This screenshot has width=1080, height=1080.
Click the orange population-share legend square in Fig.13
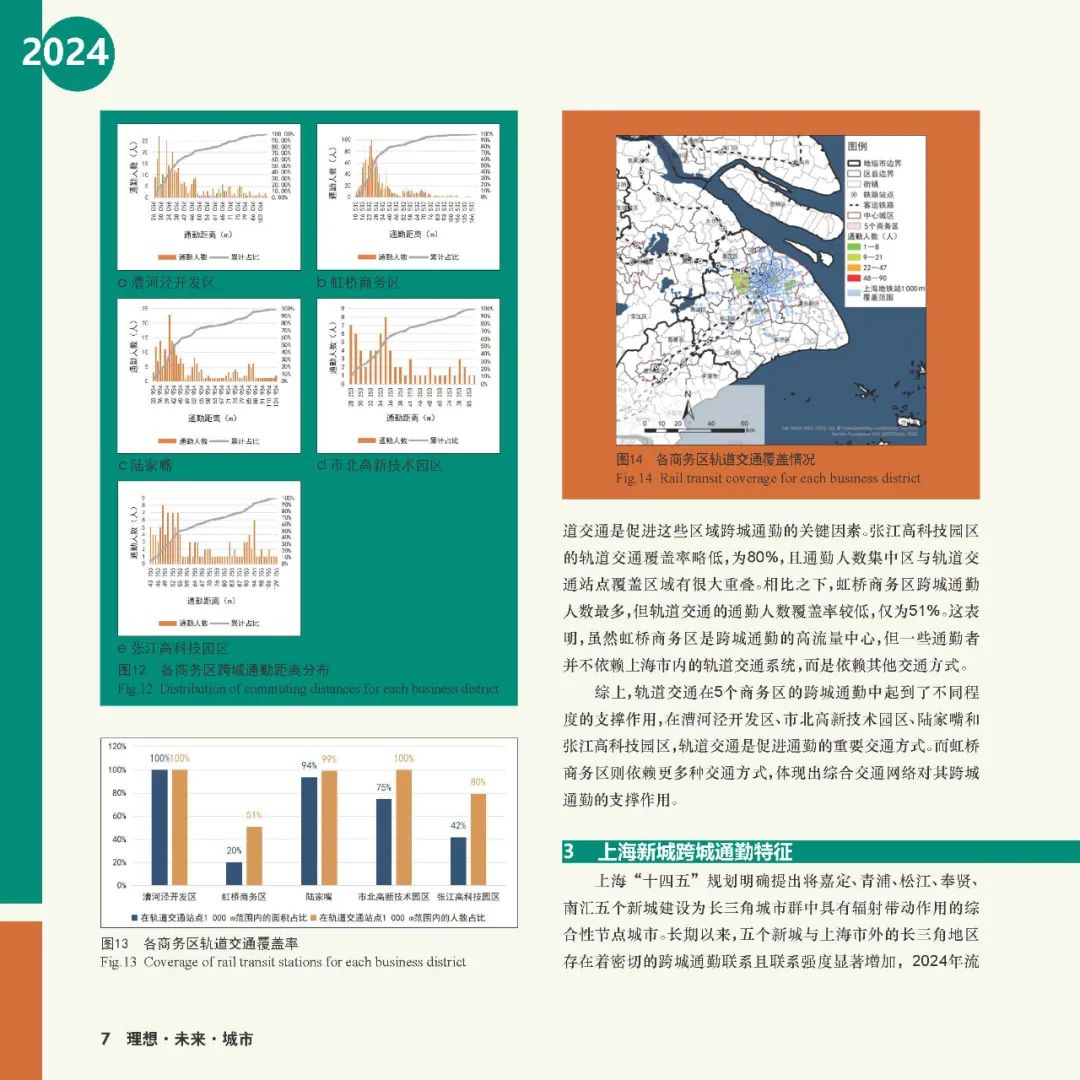(x=313, y=918)
